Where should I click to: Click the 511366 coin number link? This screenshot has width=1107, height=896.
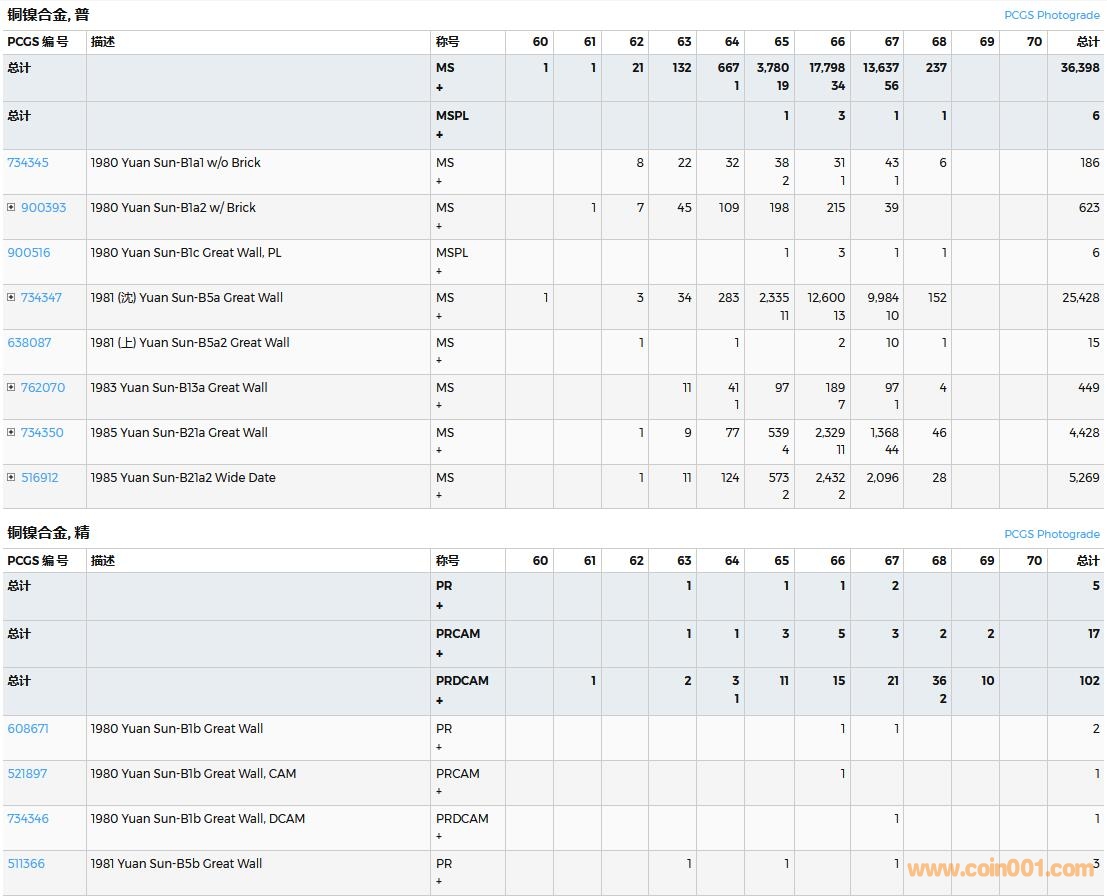pos(26,864)
